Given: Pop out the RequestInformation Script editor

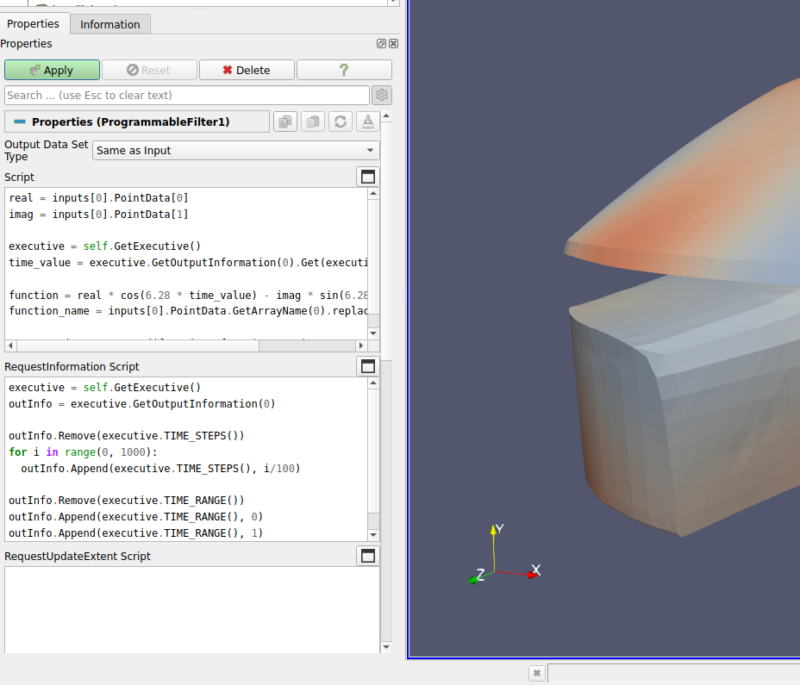Looking at the screenshot, I should point(367,367).
